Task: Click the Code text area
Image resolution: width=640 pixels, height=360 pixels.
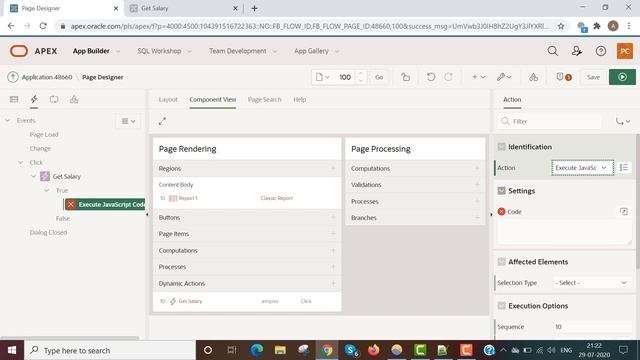Action: (564, 233)
